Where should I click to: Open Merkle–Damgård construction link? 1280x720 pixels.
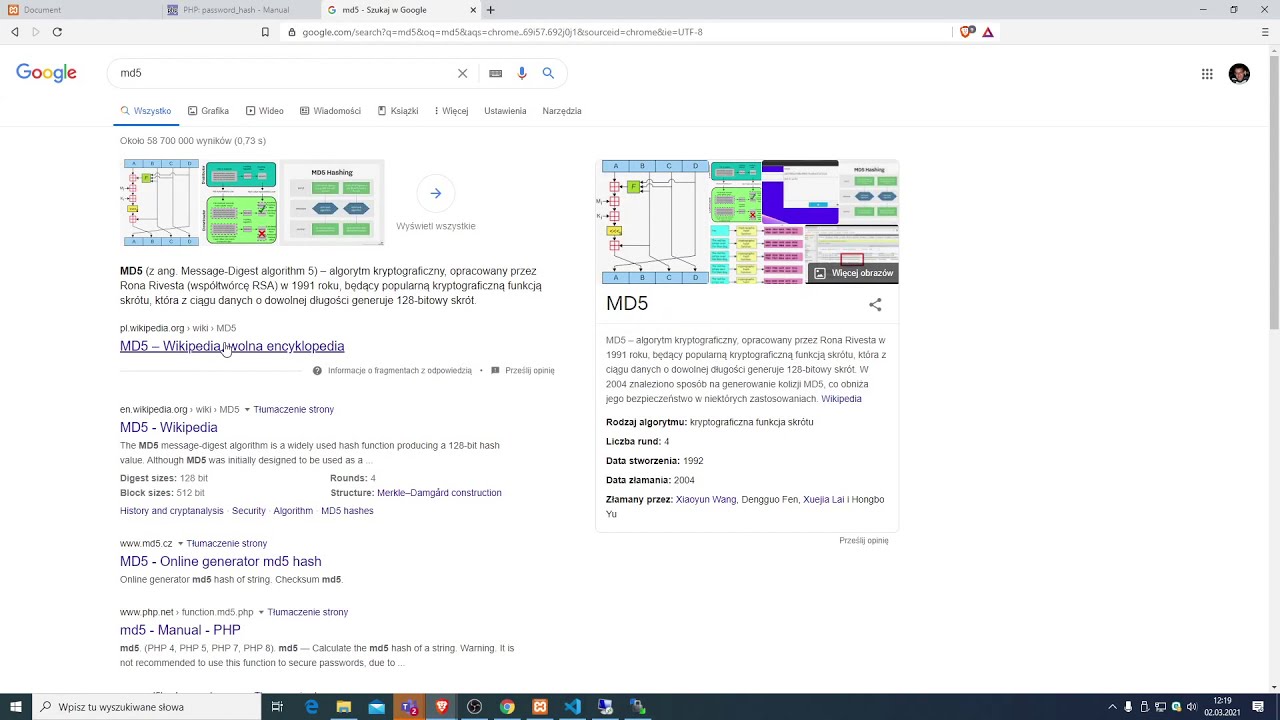click(439, 493)
